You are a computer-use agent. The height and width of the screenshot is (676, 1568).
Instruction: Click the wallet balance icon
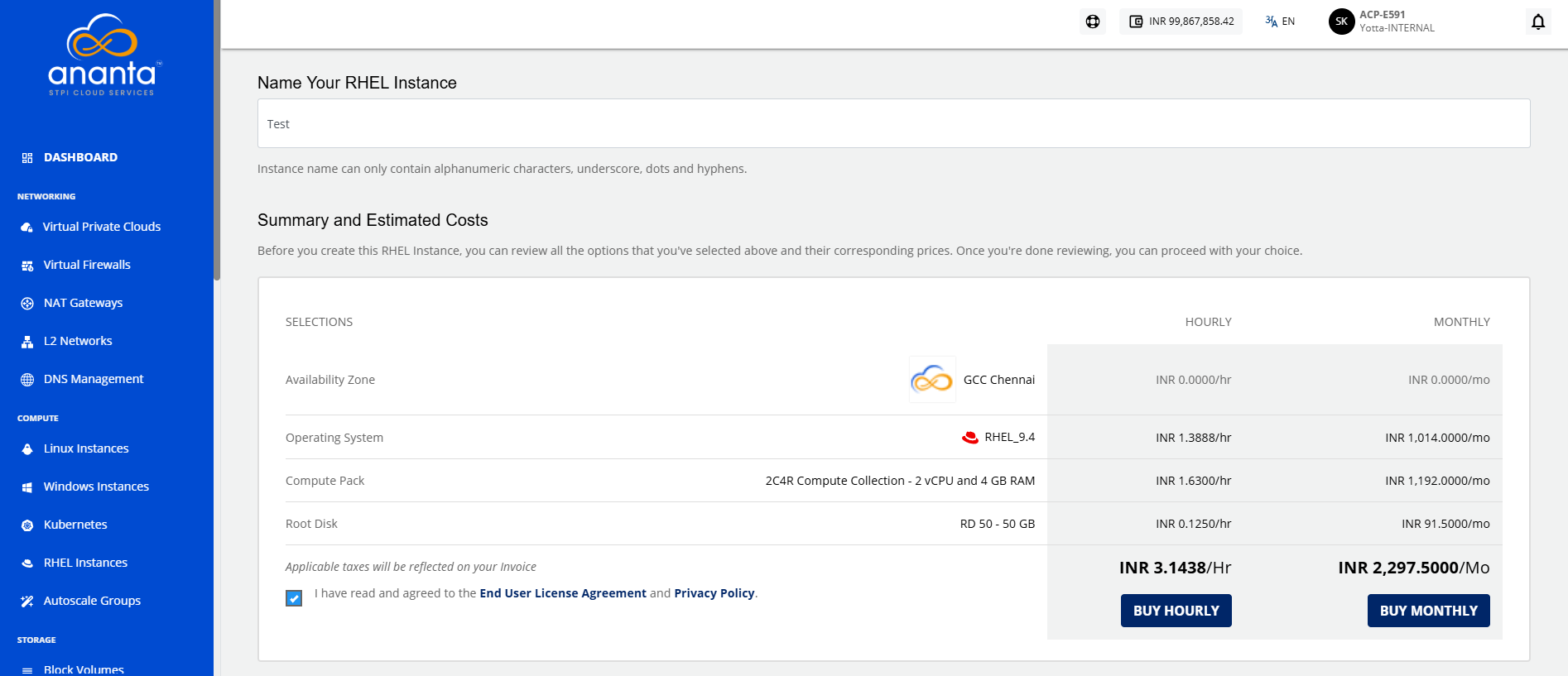[x=1136, y=22]
